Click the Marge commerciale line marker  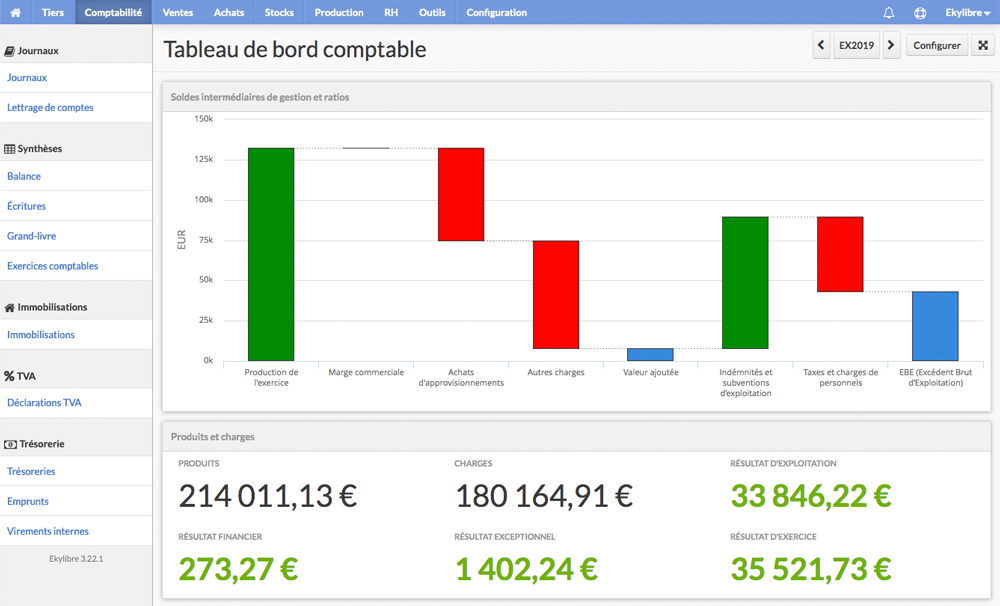tap(366, 148)
